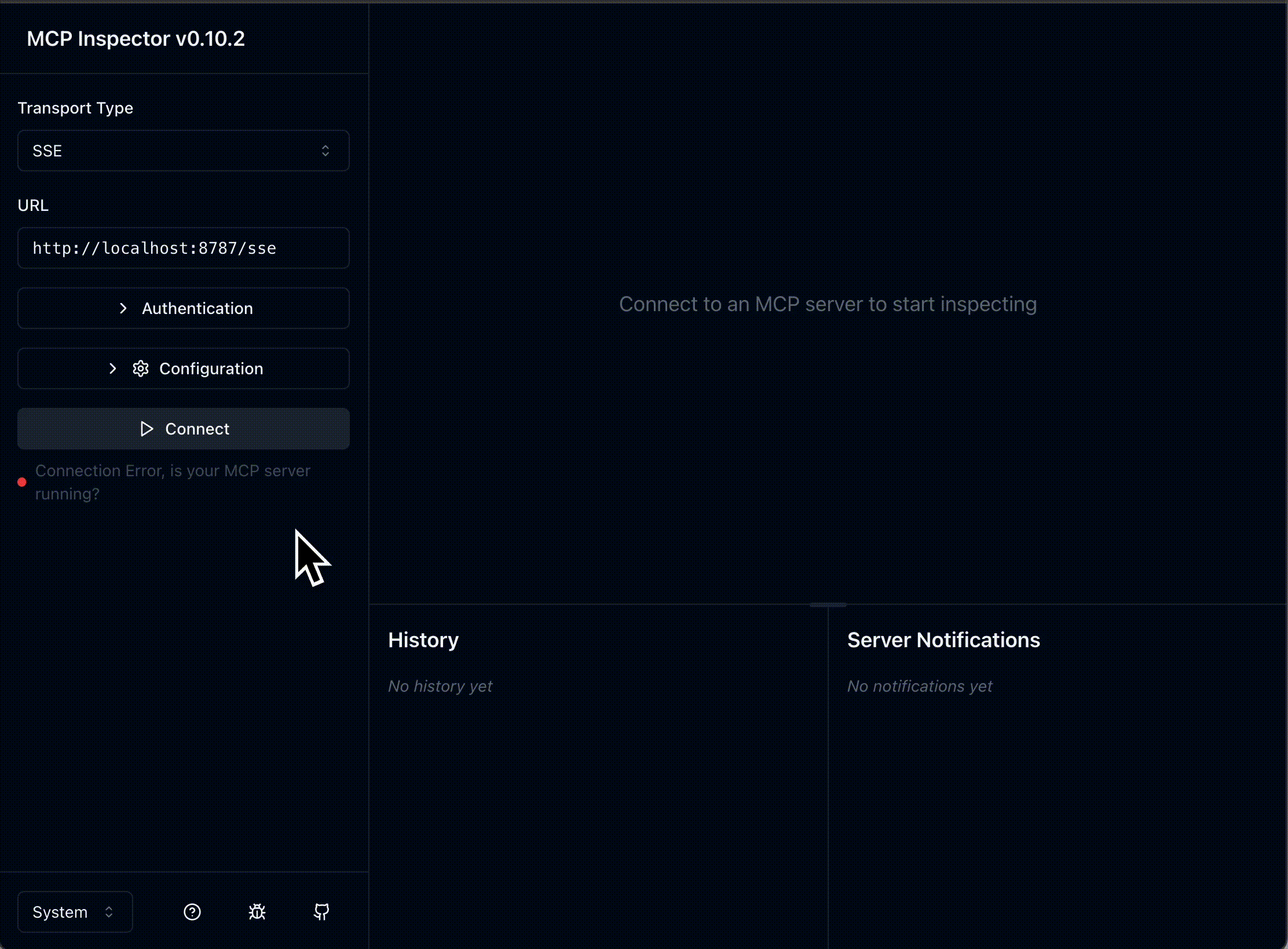Click the Connection Error status message
This screenshot has width=1288, height=949.
click(173, 482)
